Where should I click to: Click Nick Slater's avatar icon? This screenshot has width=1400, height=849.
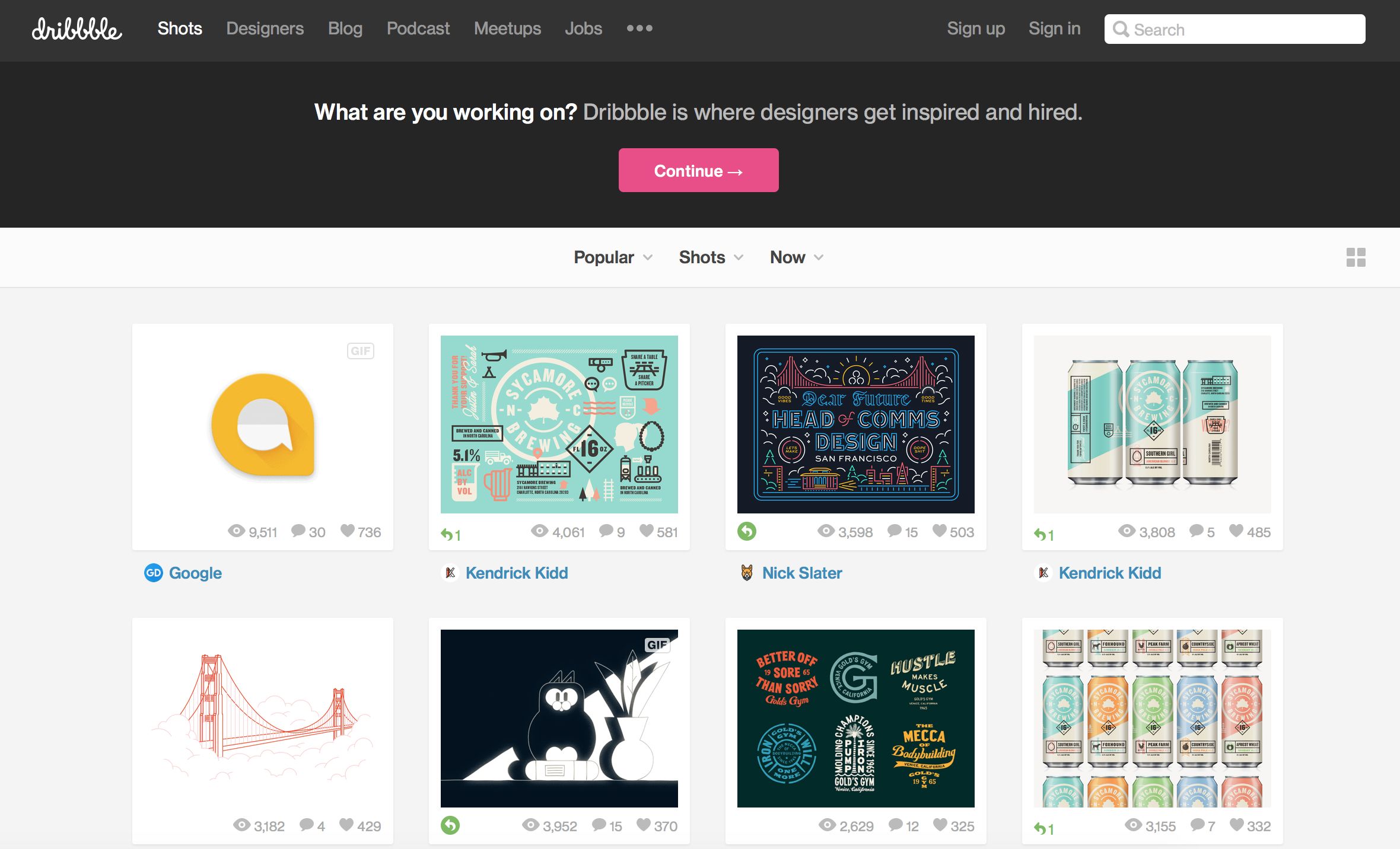pyautogui.click(x=747, y=573)
